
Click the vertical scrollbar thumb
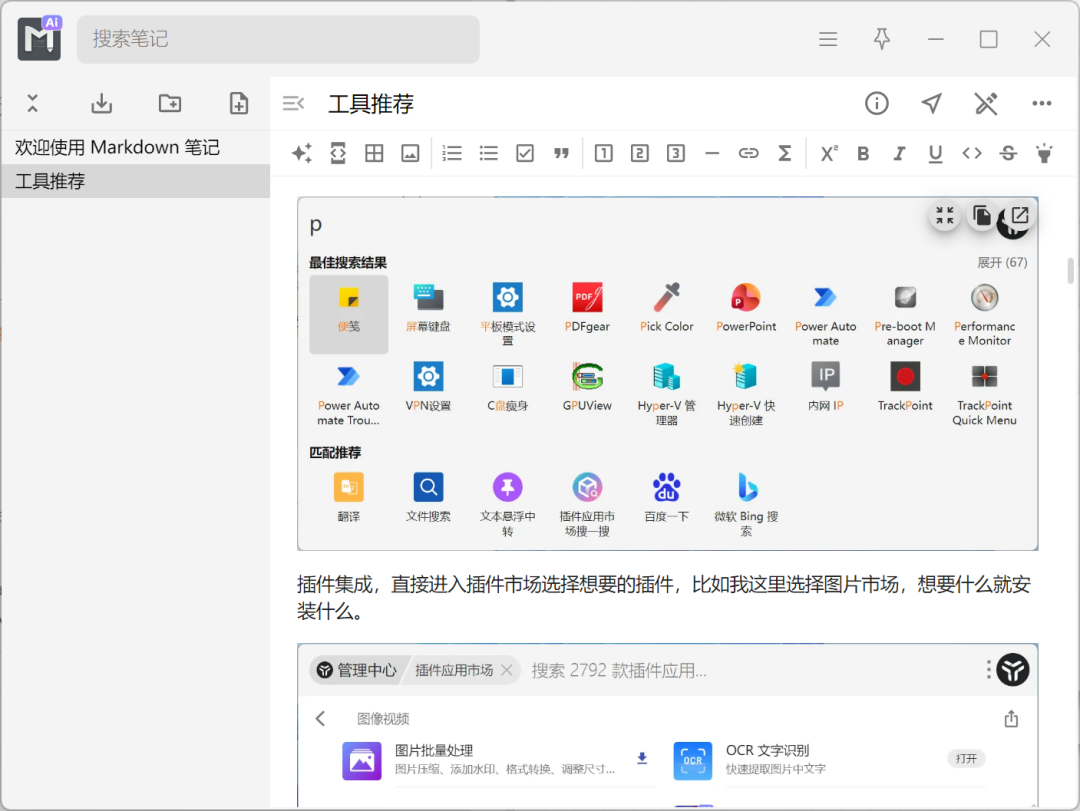pyautogui.click(x=1070, y=270)
